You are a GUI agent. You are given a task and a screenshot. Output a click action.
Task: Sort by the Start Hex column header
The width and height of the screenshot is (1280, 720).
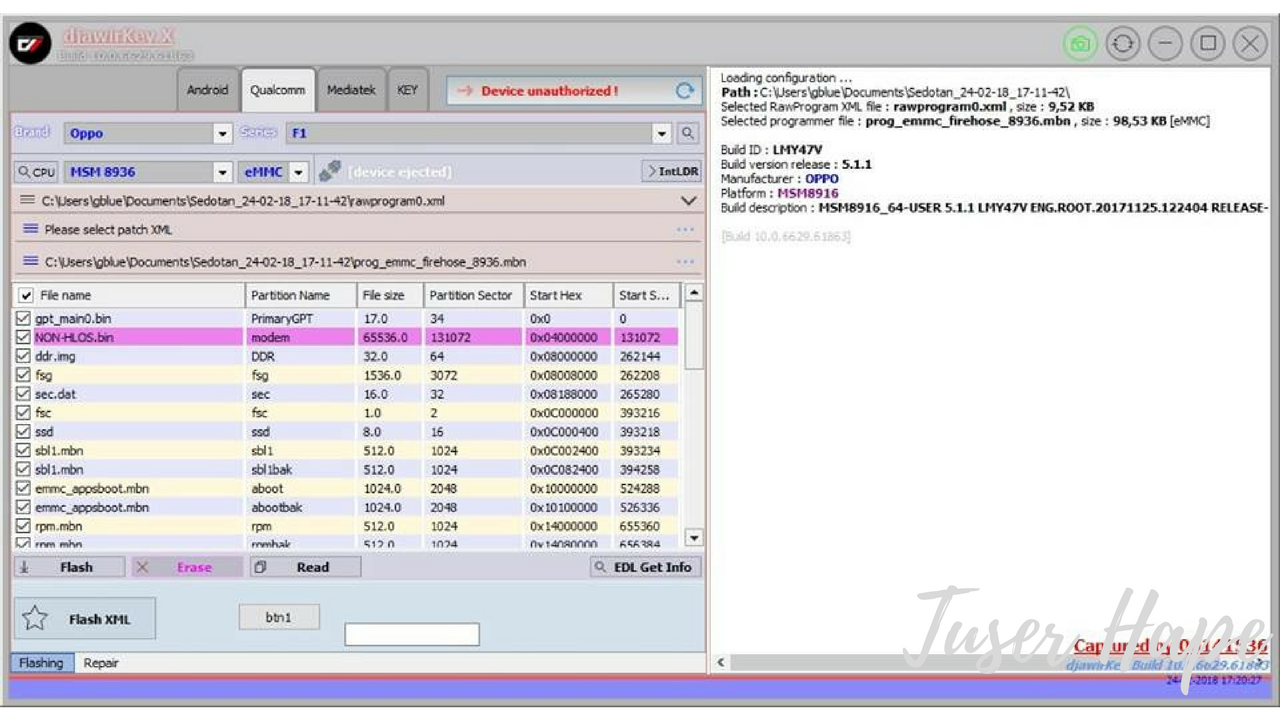569,295
